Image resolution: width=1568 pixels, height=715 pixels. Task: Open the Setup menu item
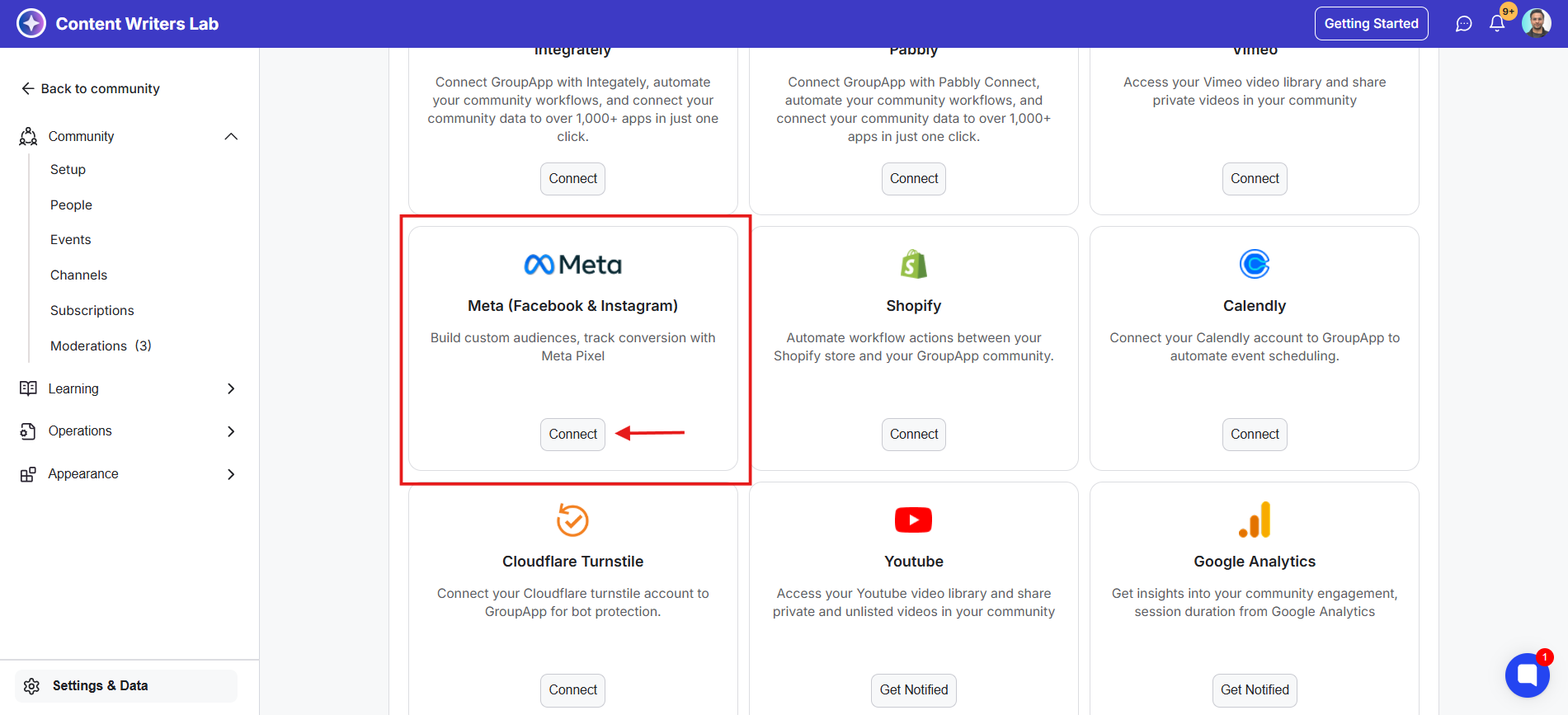(68, 169)
